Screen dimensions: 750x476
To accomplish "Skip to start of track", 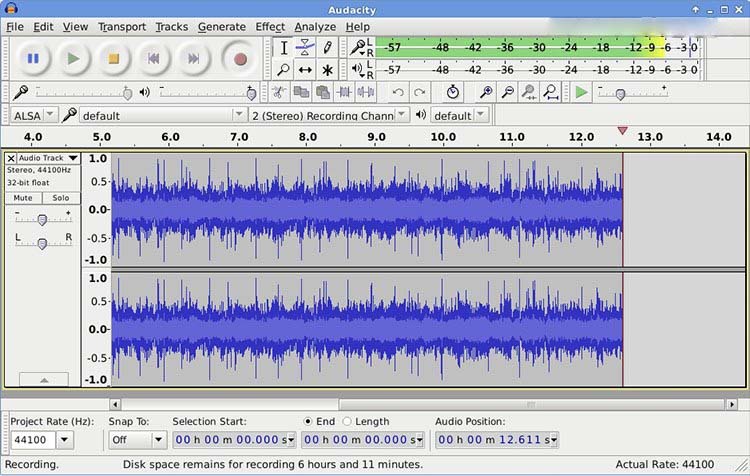I will pyautogui.click(x=154, y=59).
